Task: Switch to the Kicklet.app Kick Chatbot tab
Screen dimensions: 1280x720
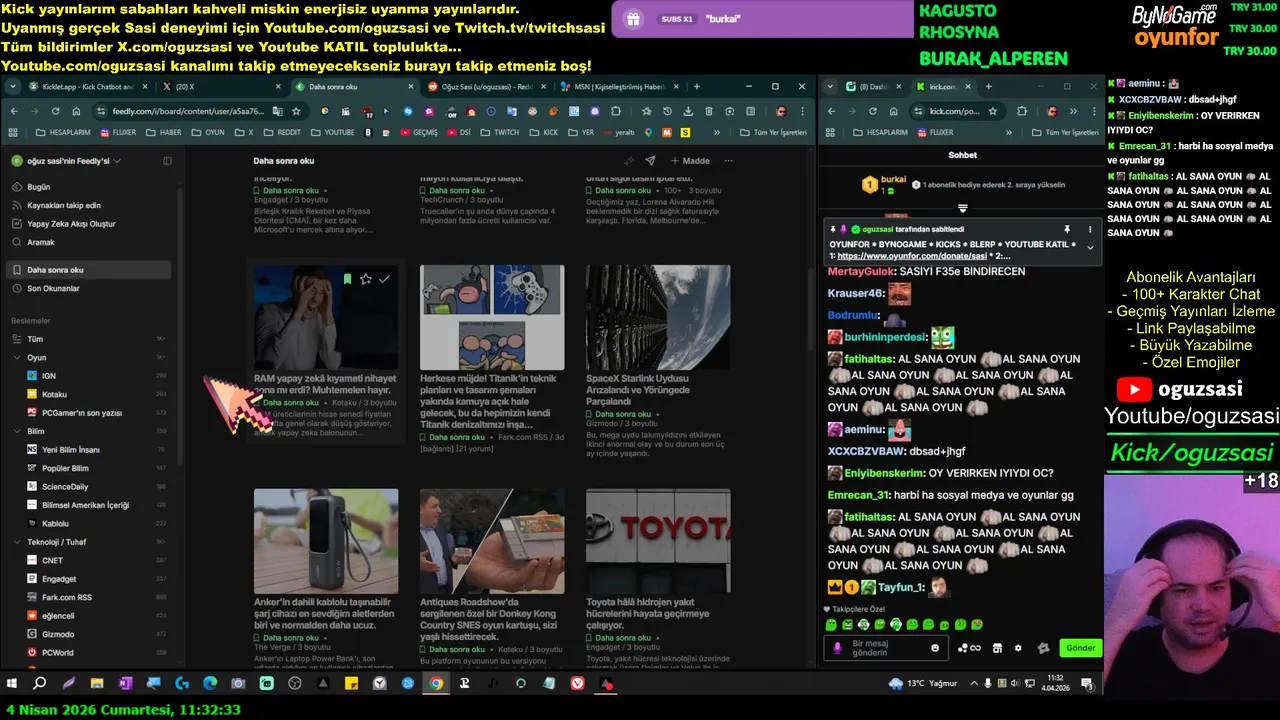Action: (86, 87)
